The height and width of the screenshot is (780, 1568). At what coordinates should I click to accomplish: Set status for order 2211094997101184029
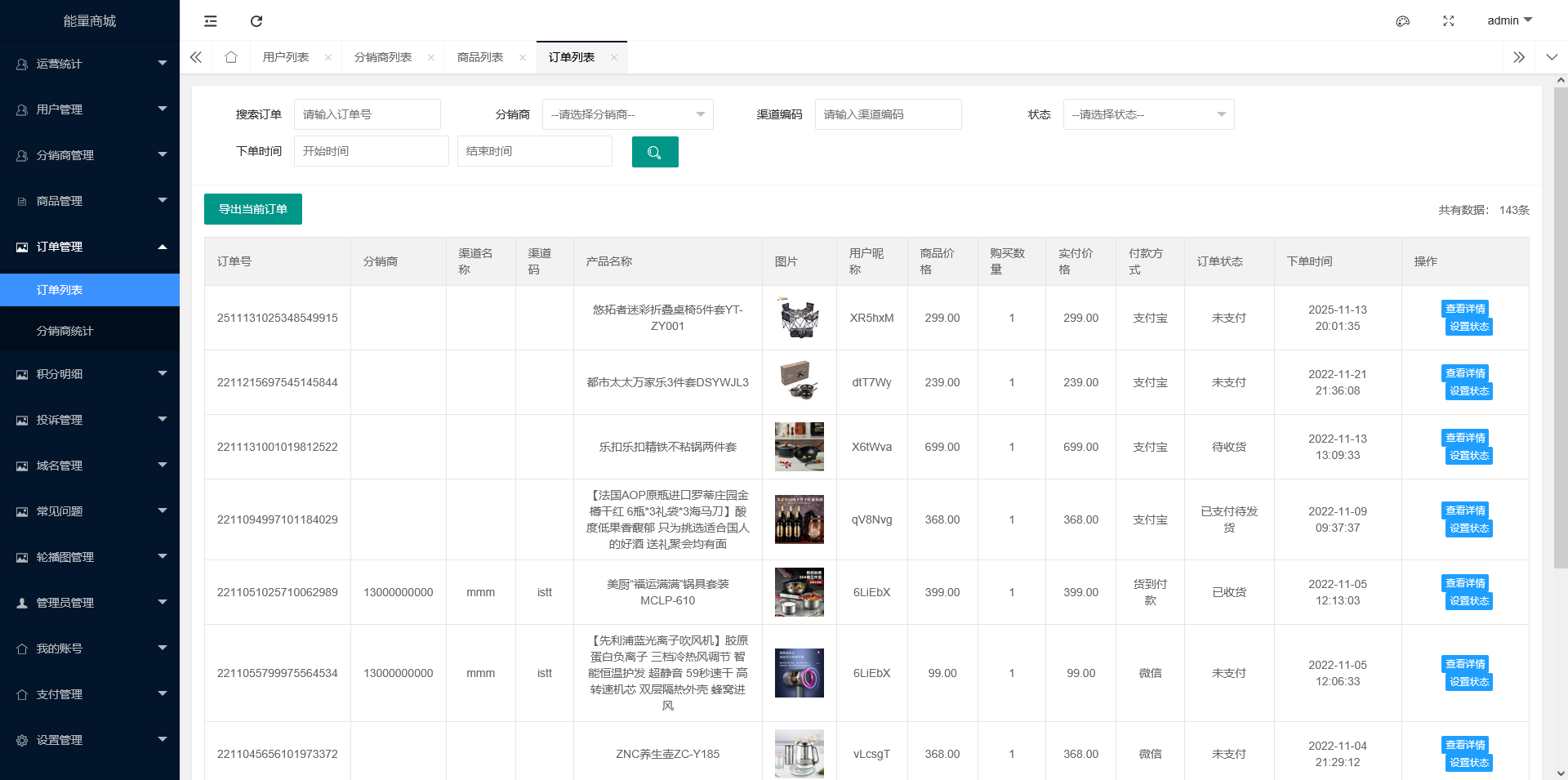(1469, 528)
